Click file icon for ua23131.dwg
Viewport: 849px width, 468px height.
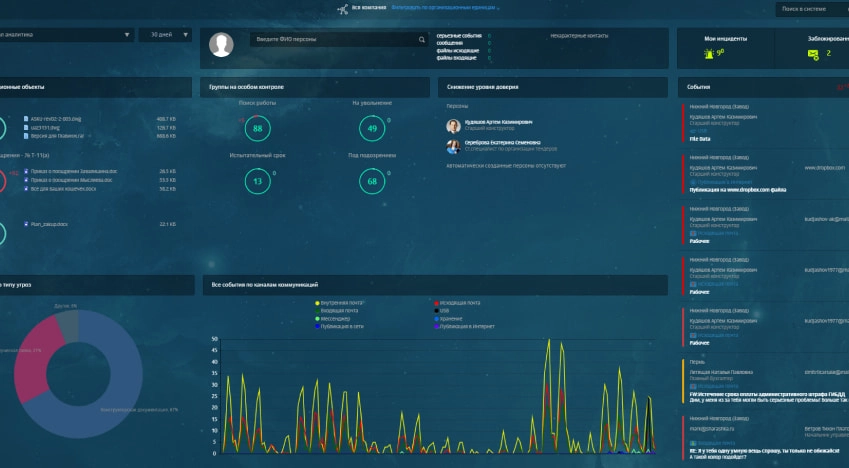26,127
